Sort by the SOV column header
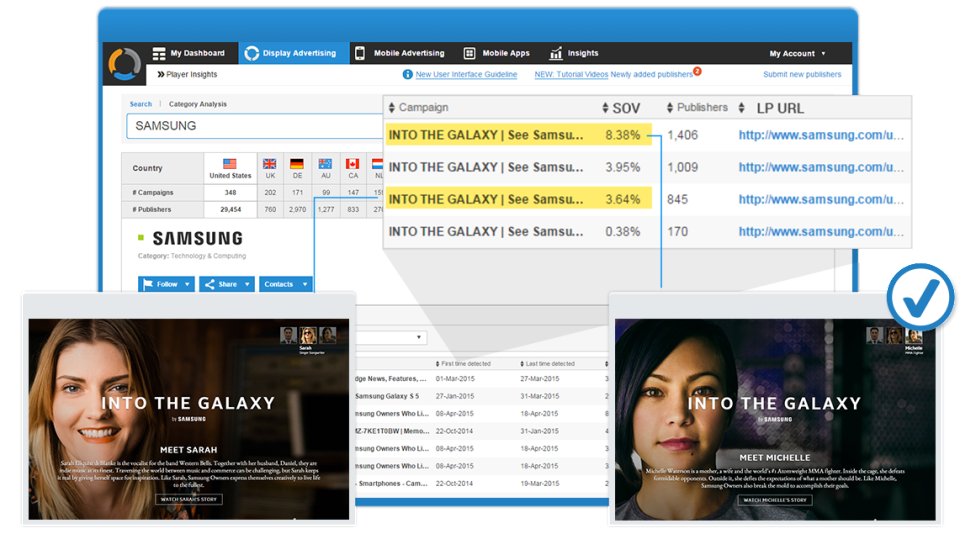This screenshot has width=960, height=534. coord(621,108)
